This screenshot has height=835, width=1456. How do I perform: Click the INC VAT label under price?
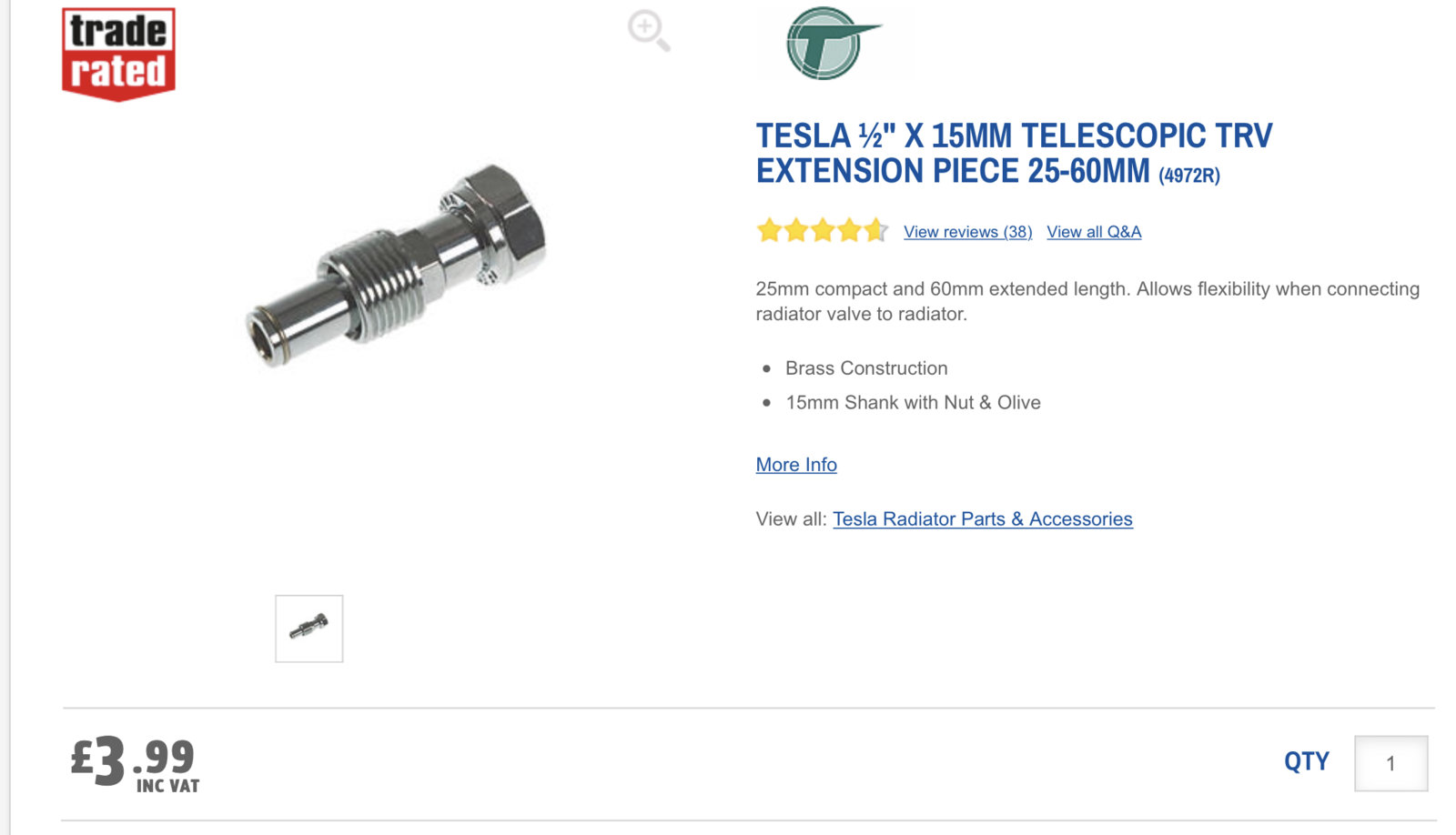click(167, 786)
